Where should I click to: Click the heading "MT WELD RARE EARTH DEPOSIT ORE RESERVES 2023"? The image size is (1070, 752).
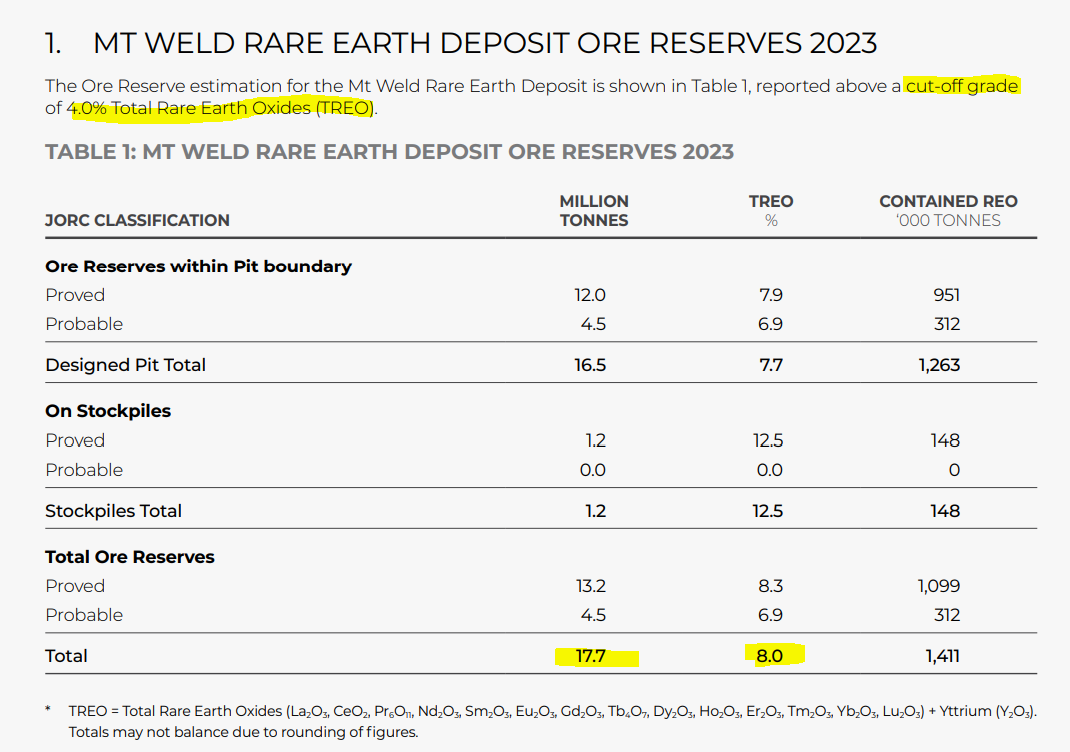coord(485,43)
